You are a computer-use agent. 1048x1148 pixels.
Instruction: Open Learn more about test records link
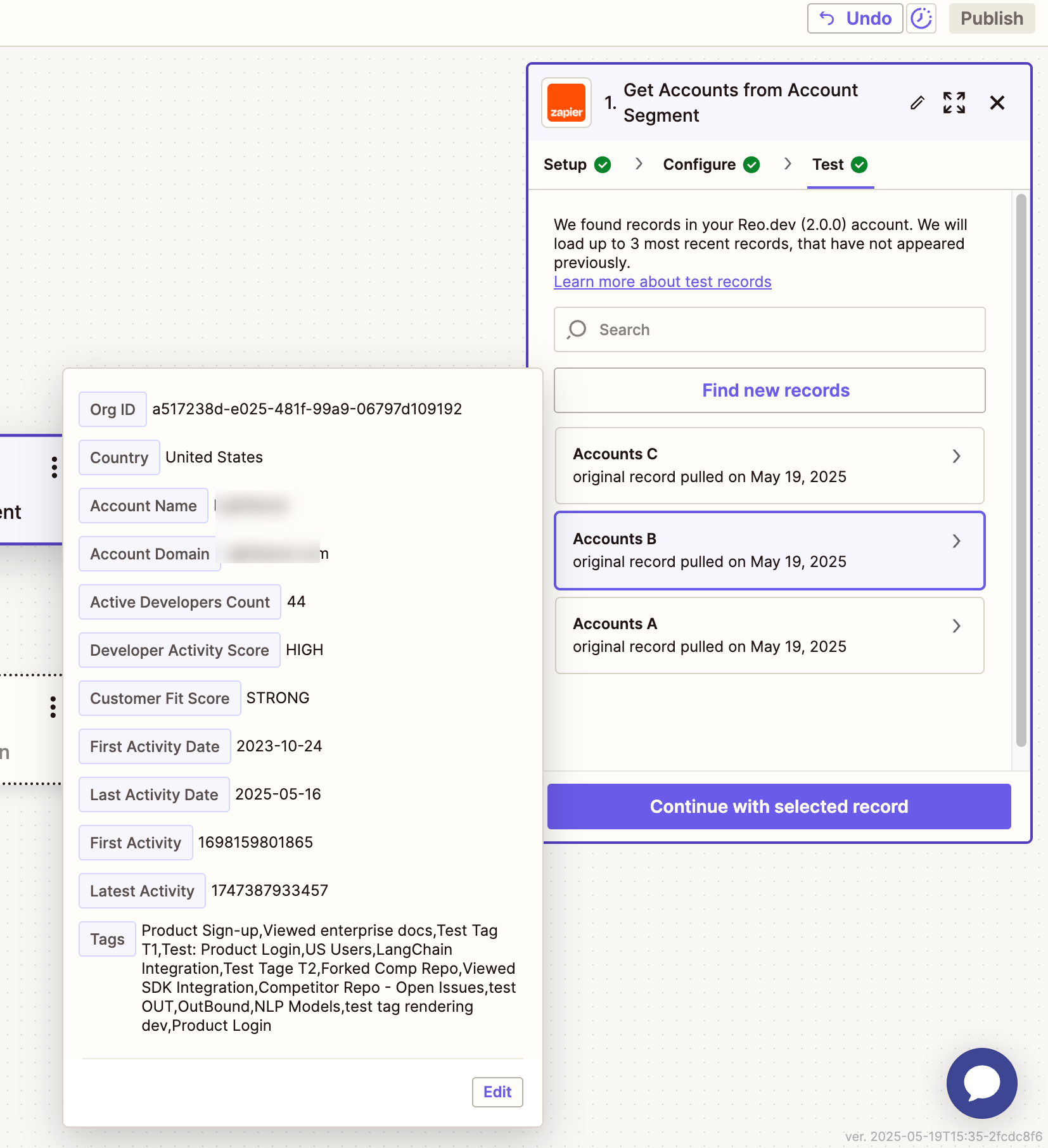click(x=662, y=282)
